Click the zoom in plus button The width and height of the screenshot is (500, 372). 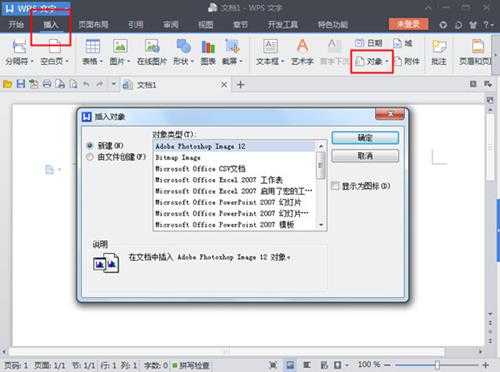click(x=486, y=365)
